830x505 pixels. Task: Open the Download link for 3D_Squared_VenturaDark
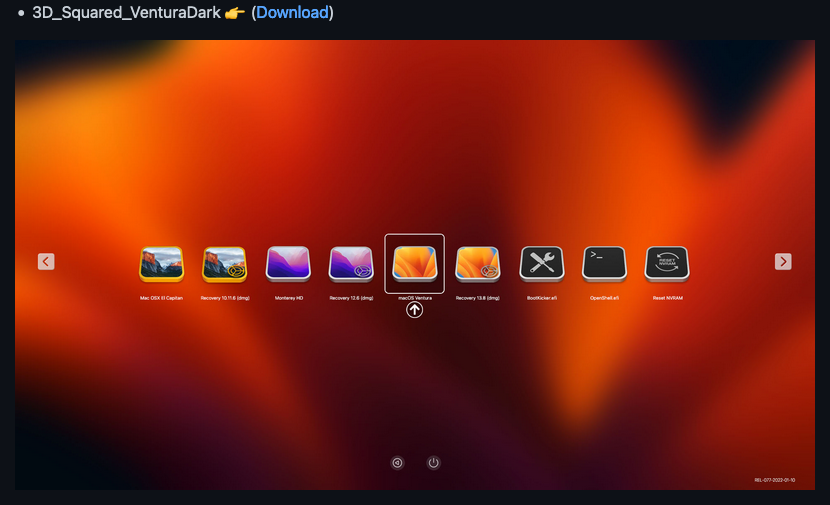[292, 12]
